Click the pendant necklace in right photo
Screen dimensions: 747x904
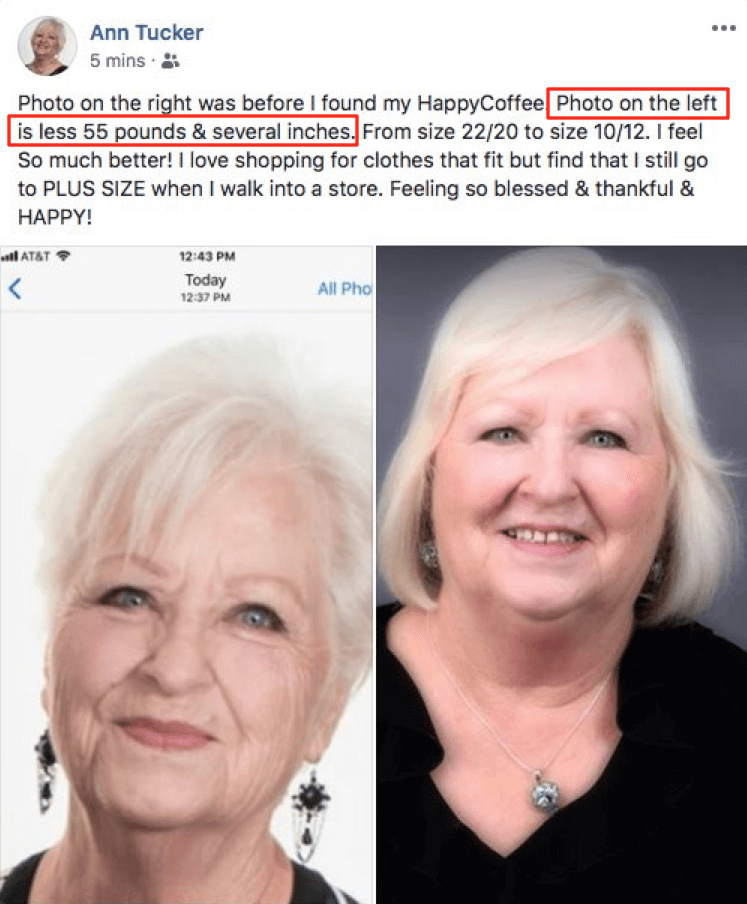543,792
